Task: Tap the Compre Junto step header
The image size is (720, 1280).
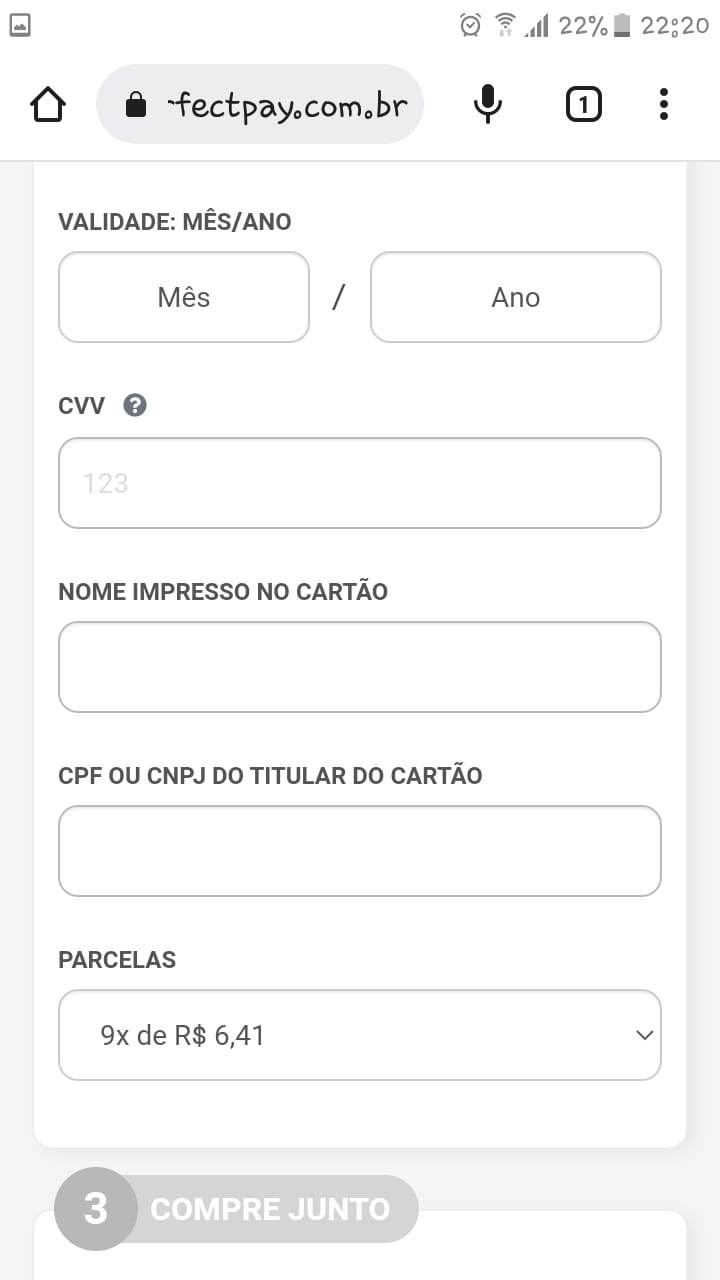Action: [270, 1209]
